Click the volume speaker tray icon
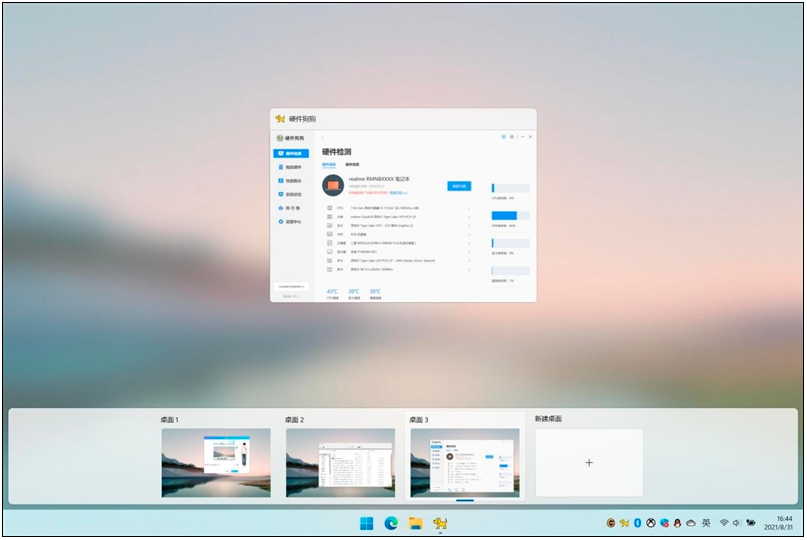 737,523
